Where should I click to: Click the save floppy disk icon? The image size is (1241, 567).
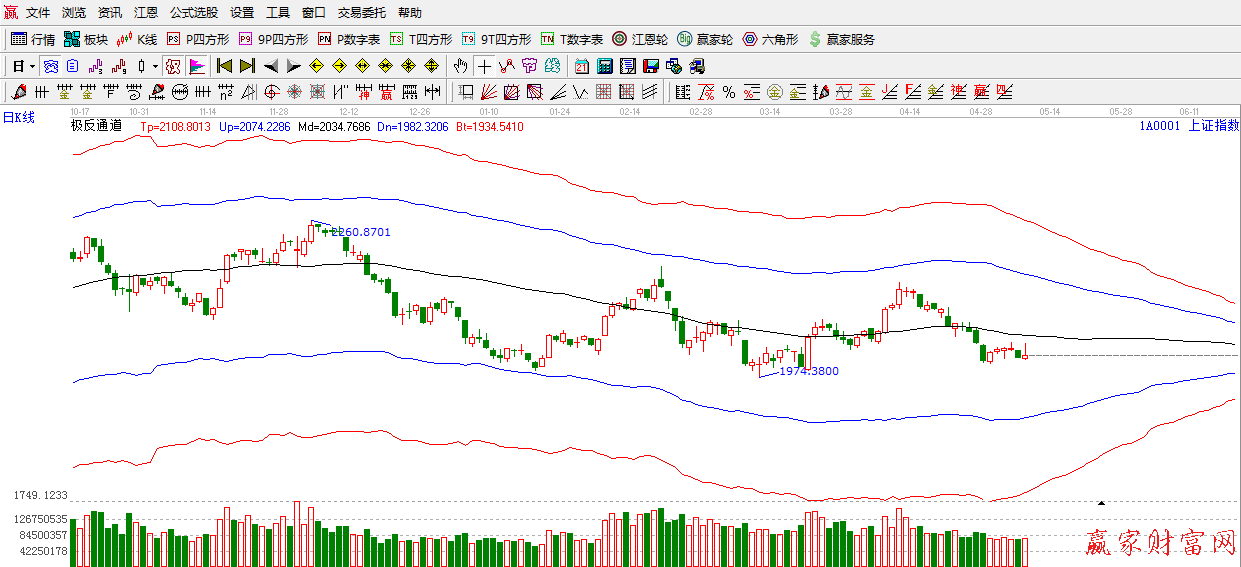click(x=651, y=66)
